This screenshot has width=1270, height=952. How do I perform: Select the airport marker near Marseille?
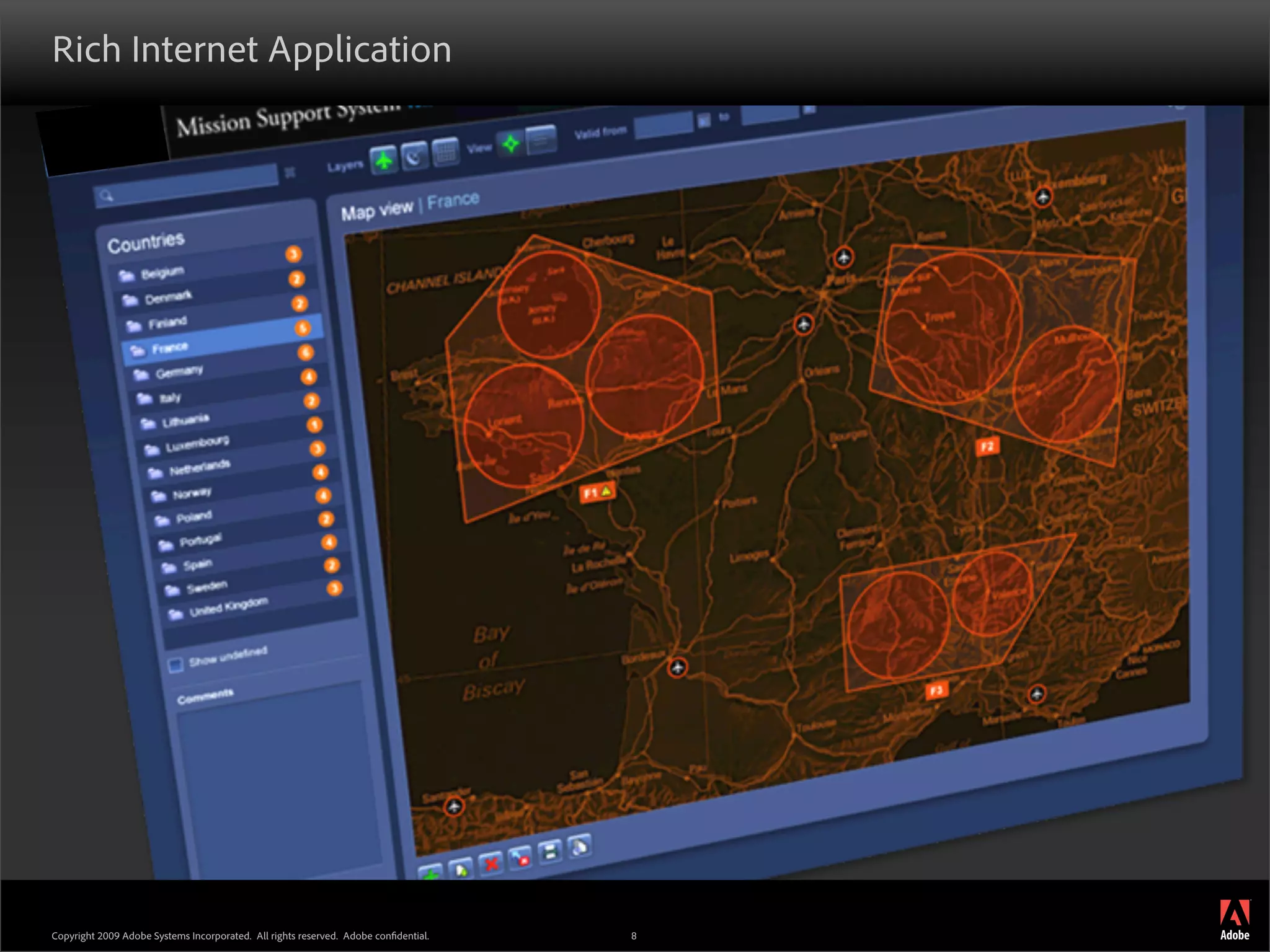coord(1037,694)
